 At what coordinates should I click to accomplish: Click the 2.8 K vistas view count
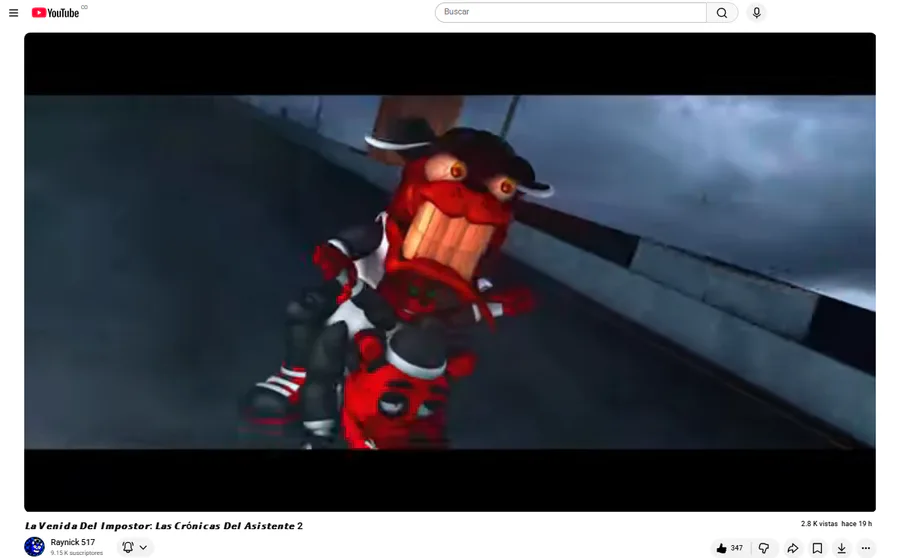coord(819,524)
